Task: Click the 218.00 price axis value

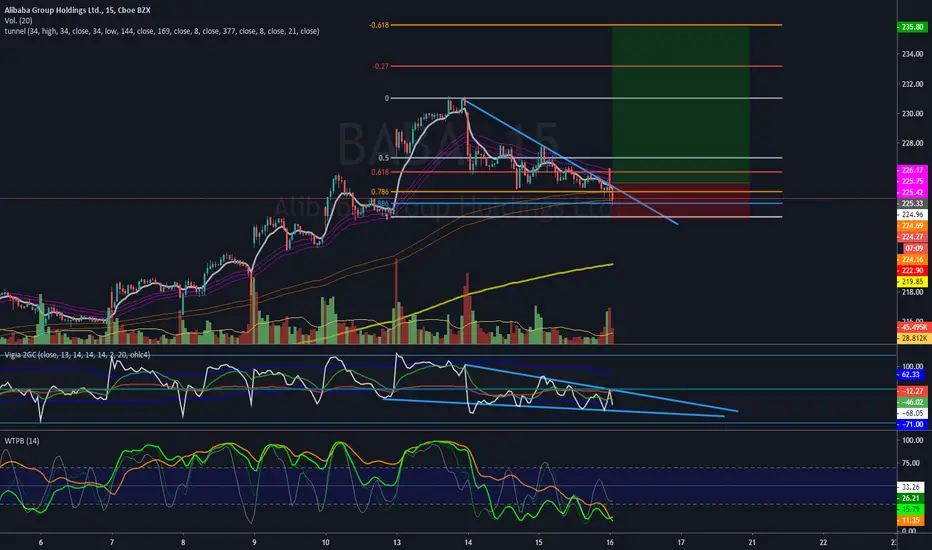Action: pos(912,292)
